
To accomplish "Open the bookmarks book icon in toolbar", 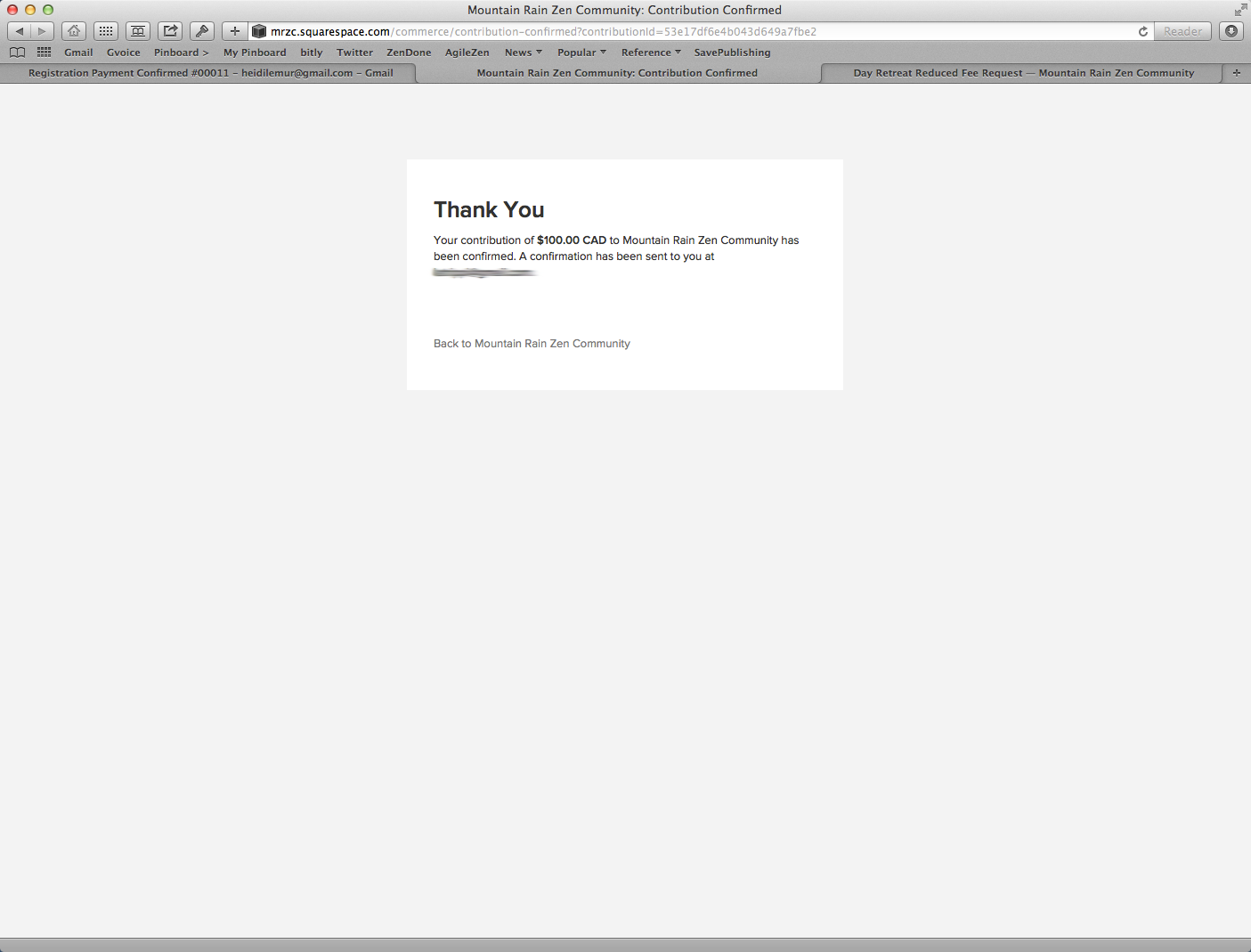I will coord(138,31).
